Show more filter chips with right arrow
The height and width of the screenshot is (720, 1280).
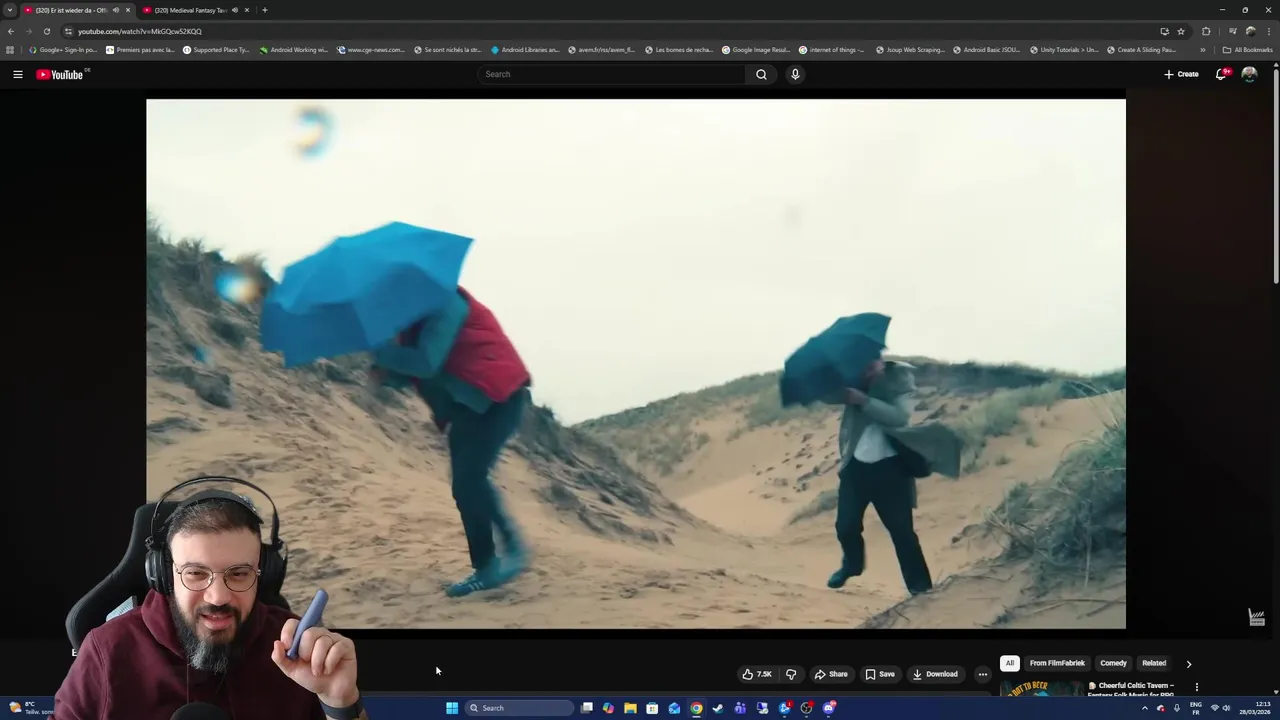pyautogui.click(x=1189, y=664)
